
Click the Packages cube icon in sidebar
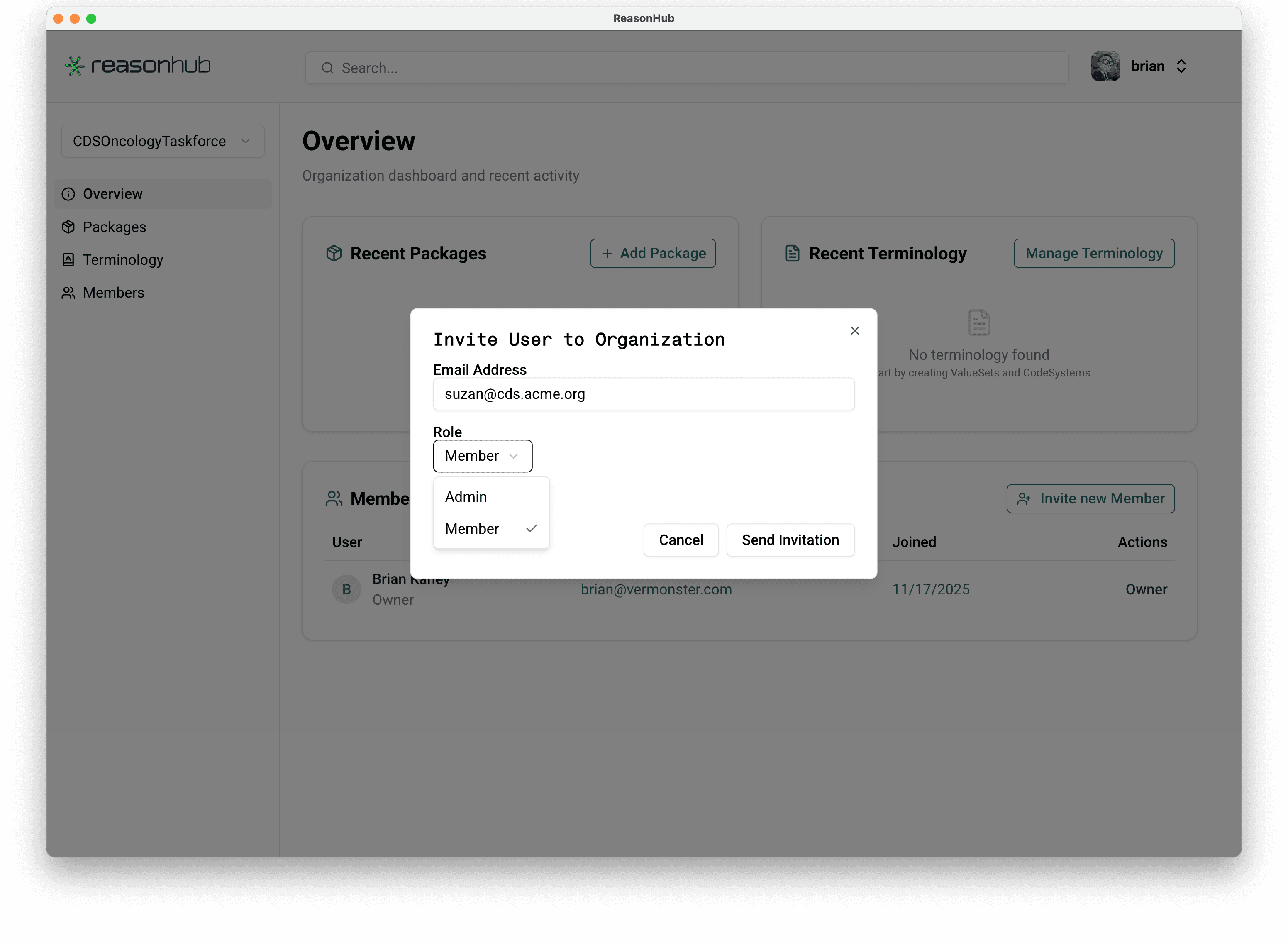[x=68, y=227]
